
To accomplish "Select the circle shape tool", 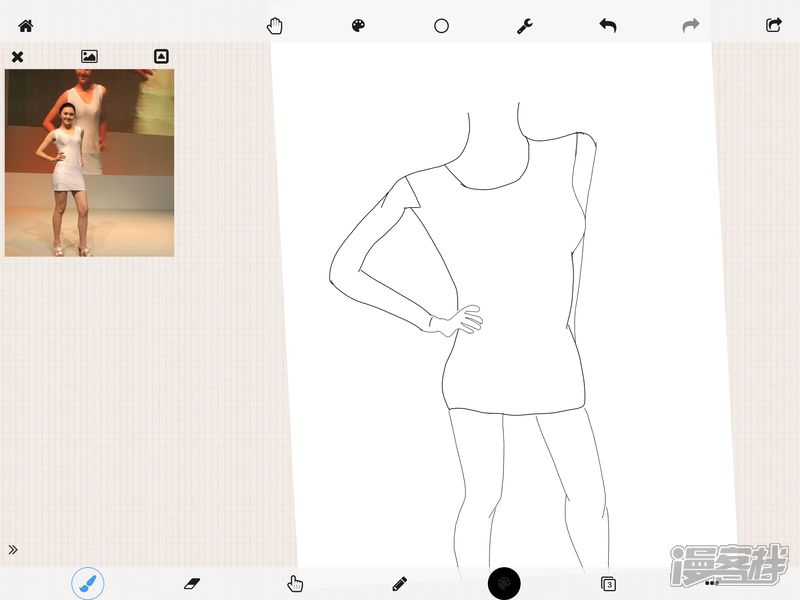I will (441, 26).
